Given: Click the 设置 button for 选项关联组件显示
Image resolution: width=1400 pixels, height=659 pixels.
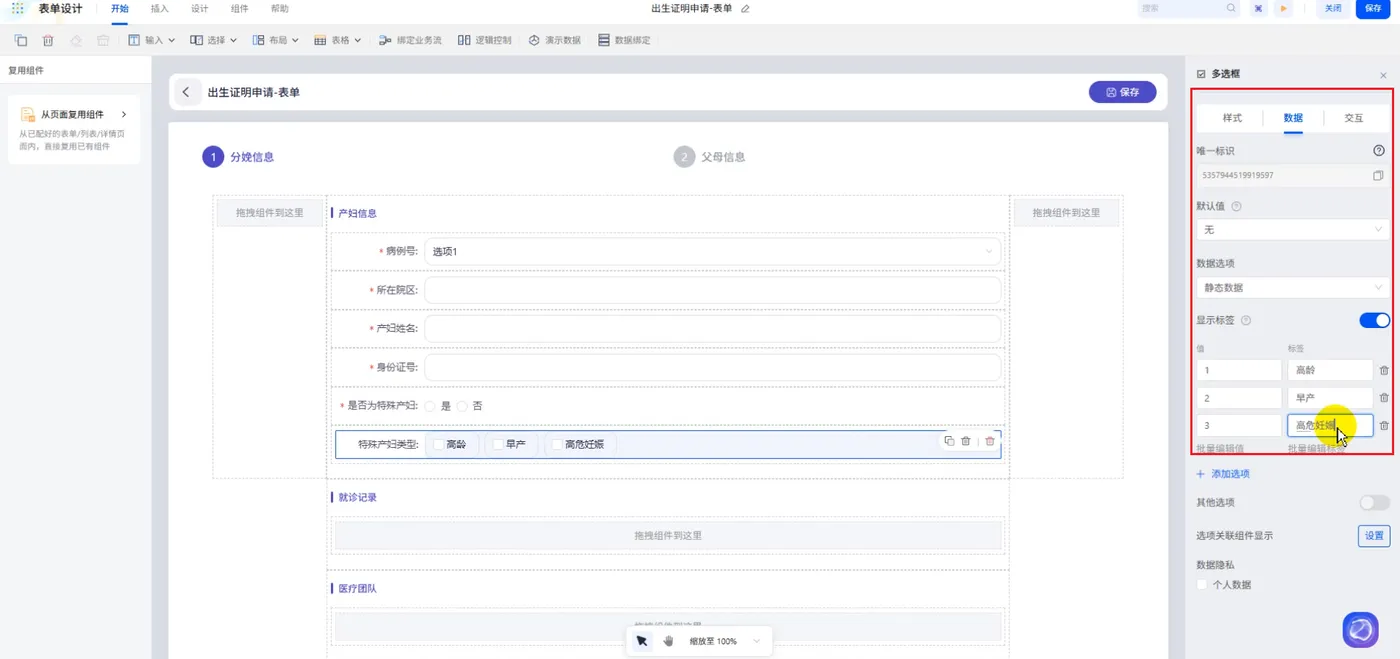Looking at the screenshot, I should 1374,536.
